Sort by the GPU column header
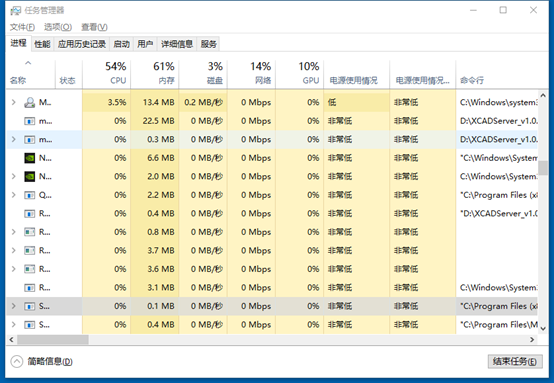This screenshot has height=383, width=554. click(300, 73)
